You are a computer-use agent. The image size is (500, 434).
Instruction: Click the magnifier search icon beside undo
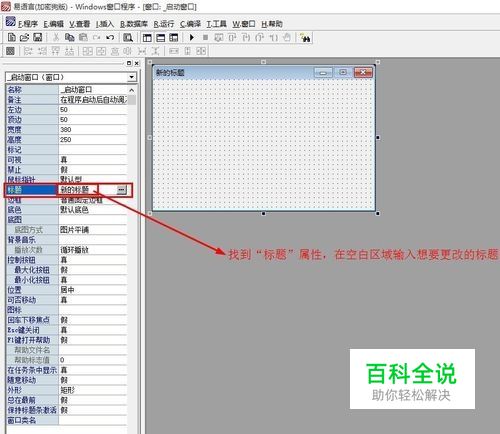point(128,37)
